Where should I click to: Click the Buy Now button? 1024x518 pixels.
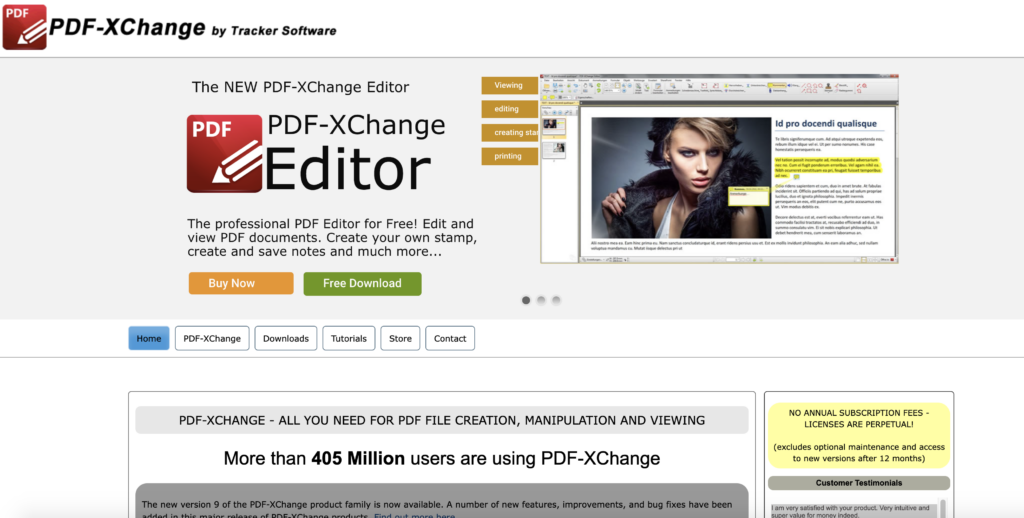click(x=241, y=283)
